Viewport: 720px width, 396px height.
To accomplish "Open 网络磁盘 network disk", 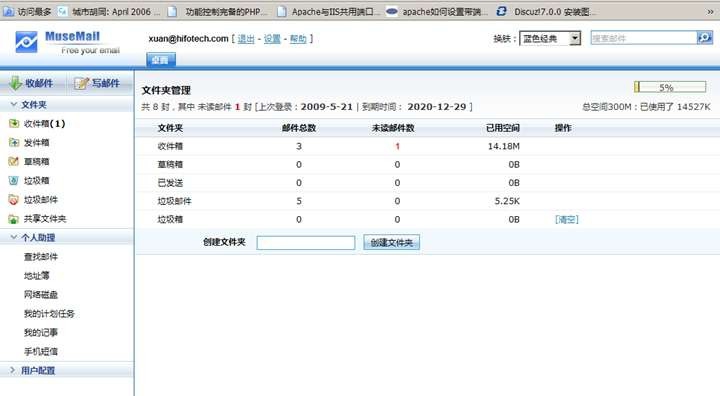I will (x=41, y=294).
